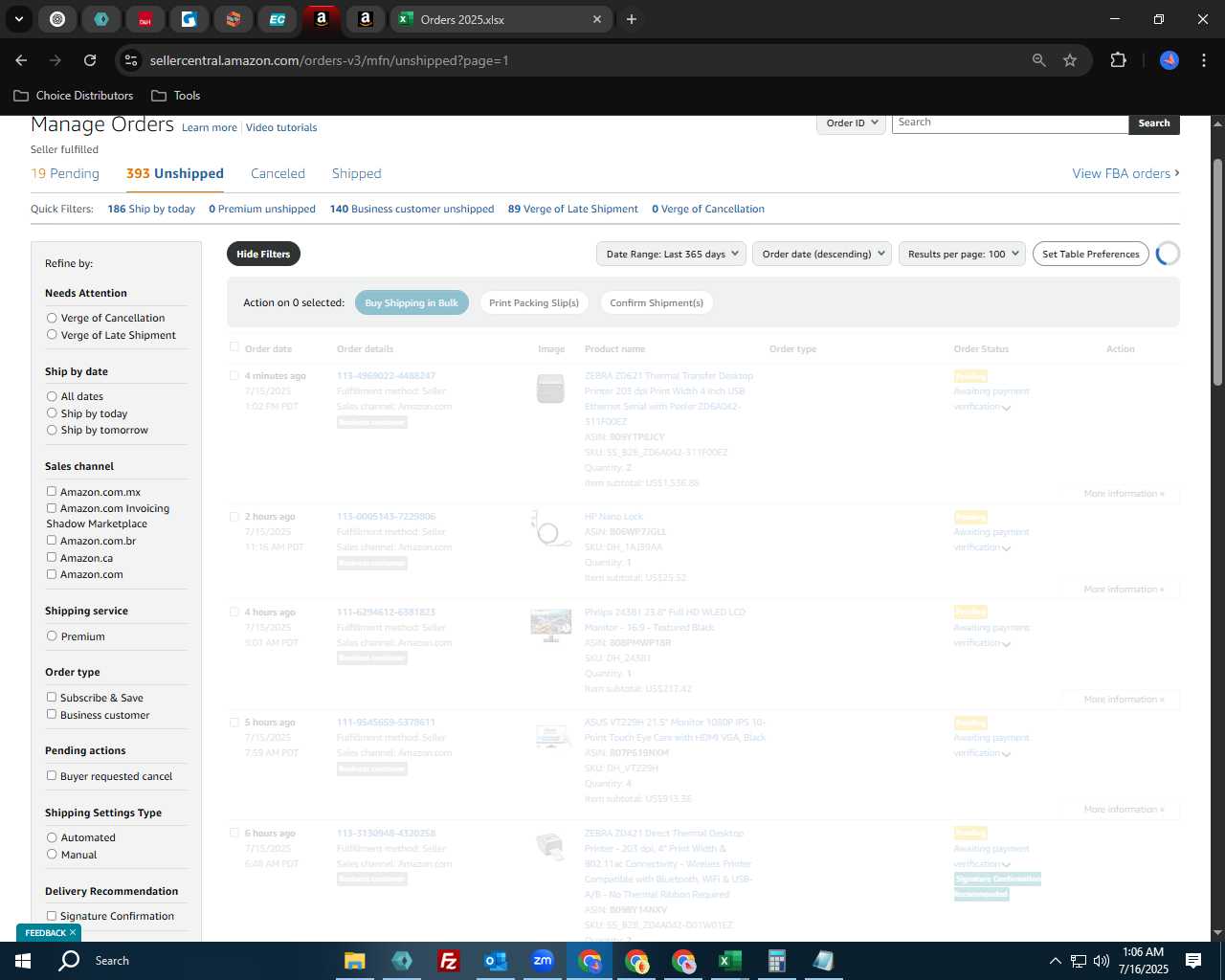Select All dates ship-by option
The image size is (1225, 980).
52,396
